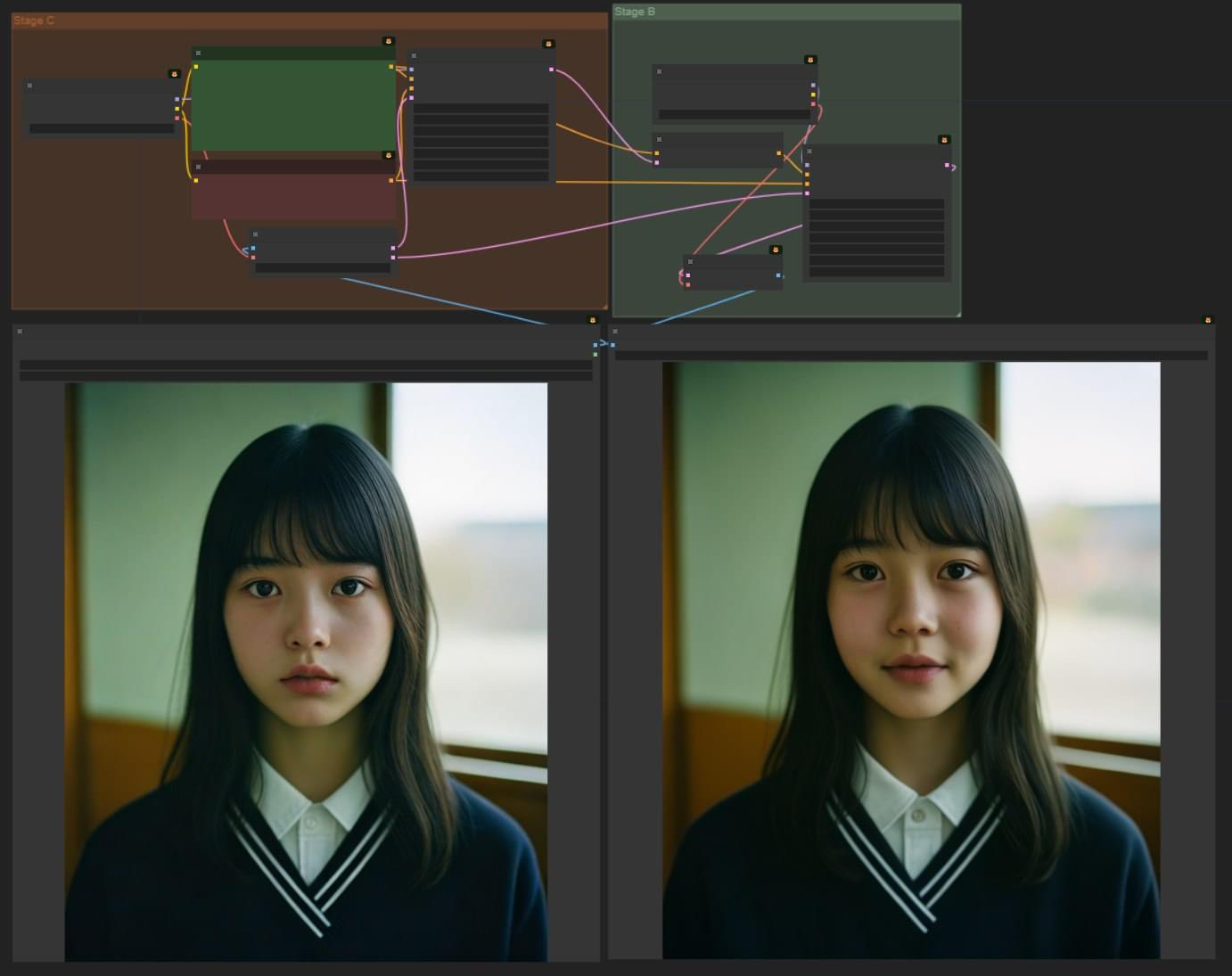Click the bottom widget row of Stage B sampler
Image resolution: width=1232 pixels, height=976 pixels.
[x=876, y=272]
